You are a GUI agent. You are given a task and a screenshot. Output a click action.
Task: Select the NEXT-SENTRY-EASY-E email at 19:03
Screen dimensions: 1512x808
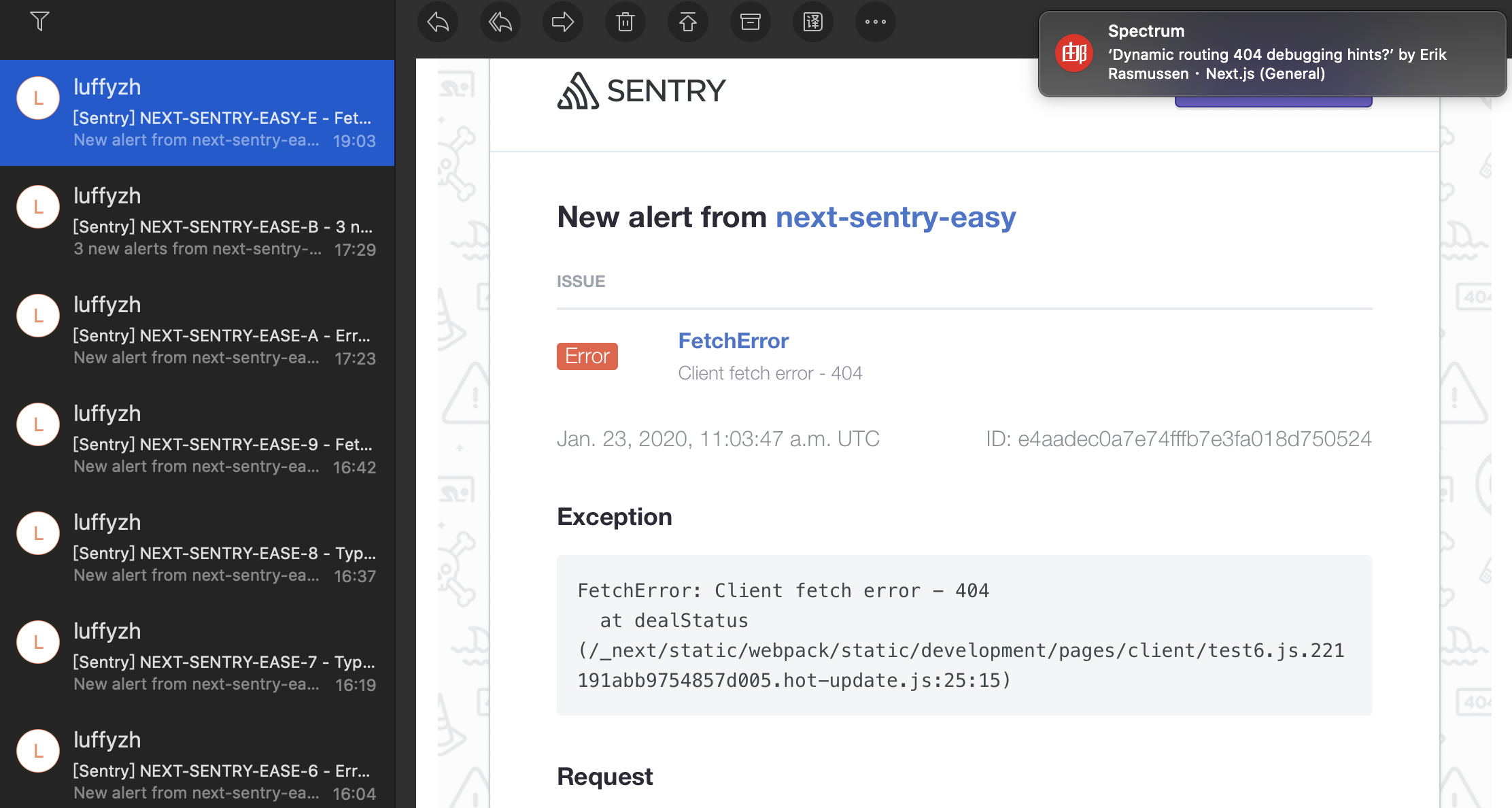[197, 113]
